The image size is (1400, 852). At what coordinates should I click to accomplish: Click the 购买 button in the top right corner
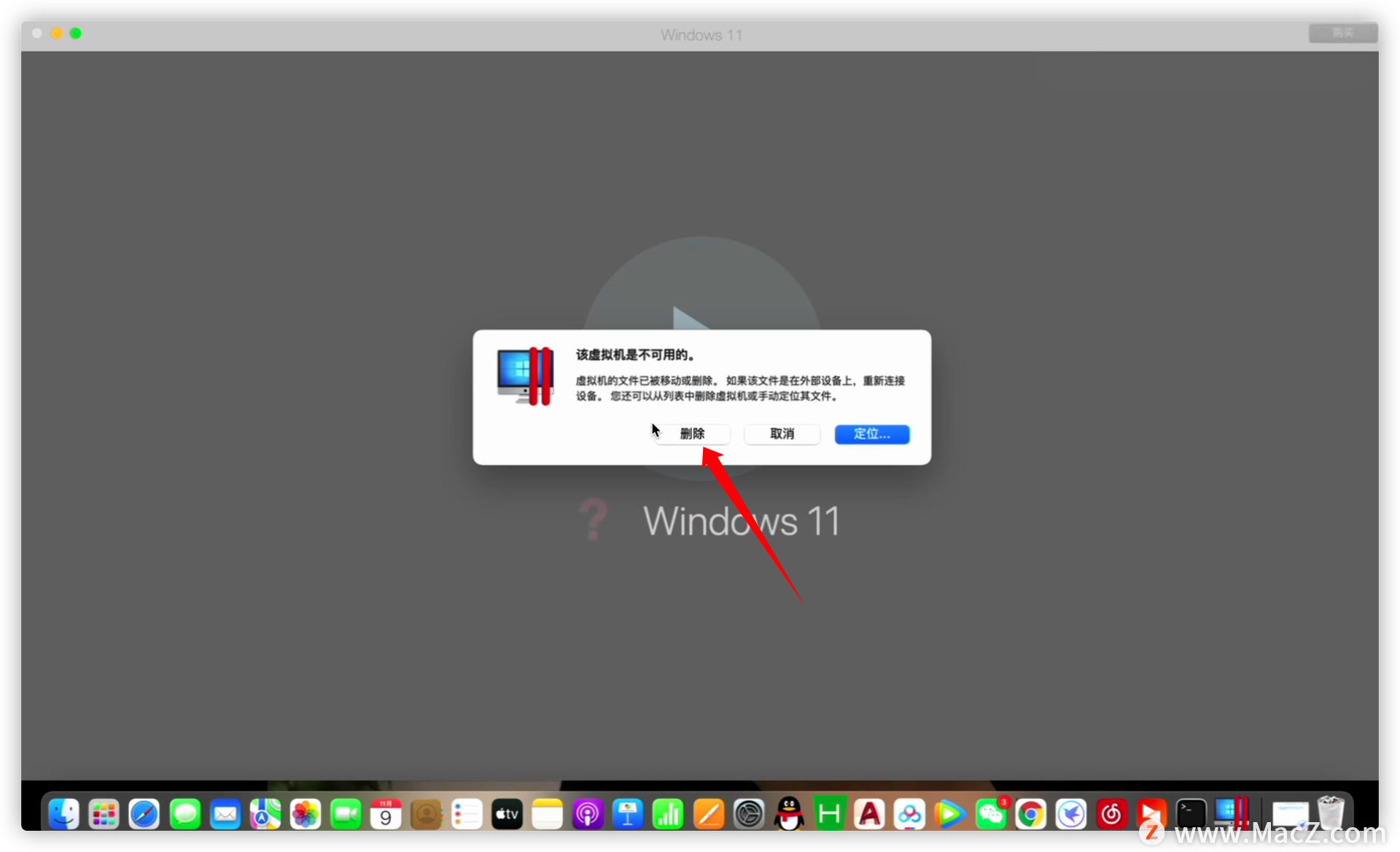(1342, 33)
